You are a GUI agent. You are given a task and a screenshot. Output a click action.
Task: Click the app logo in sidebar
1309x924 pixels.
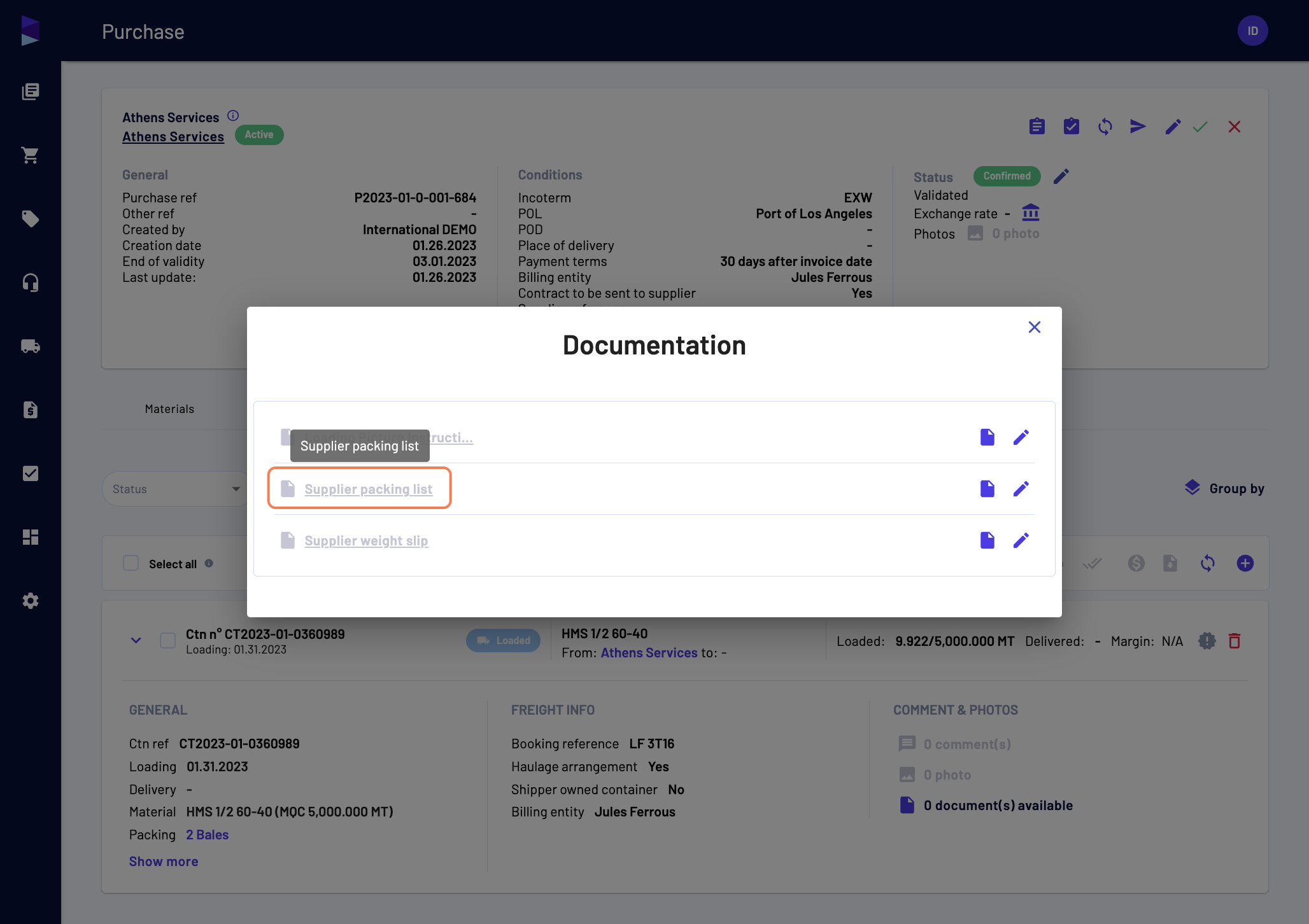pyautogui.click(x=30, y=31)
